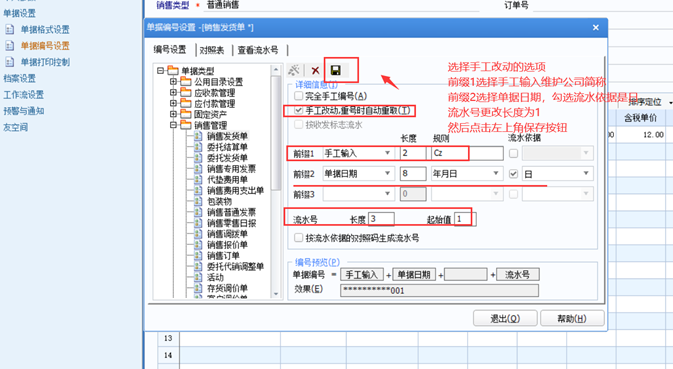
Task: Click 帮助(H) button
Action: point(572,319)
